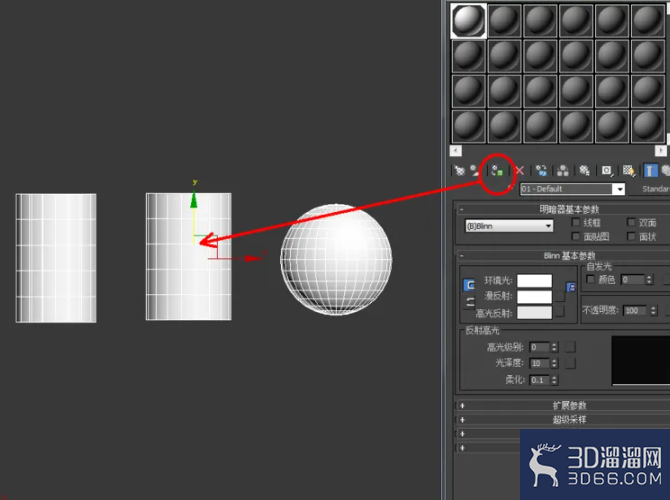Viewport: 670px width, 500px height.
Task: Assign material to selection icon
Action: tap(497, 171)
